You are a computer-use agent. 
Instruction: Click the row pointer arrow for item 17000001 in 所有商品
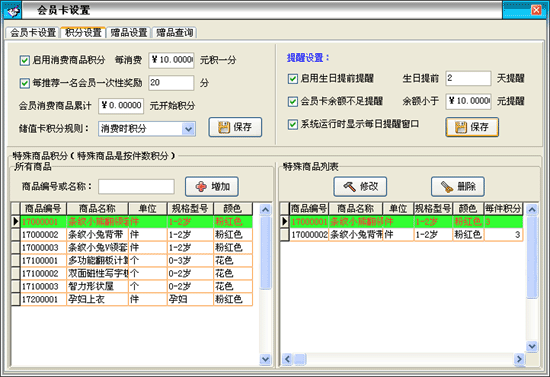click(16, 221)
